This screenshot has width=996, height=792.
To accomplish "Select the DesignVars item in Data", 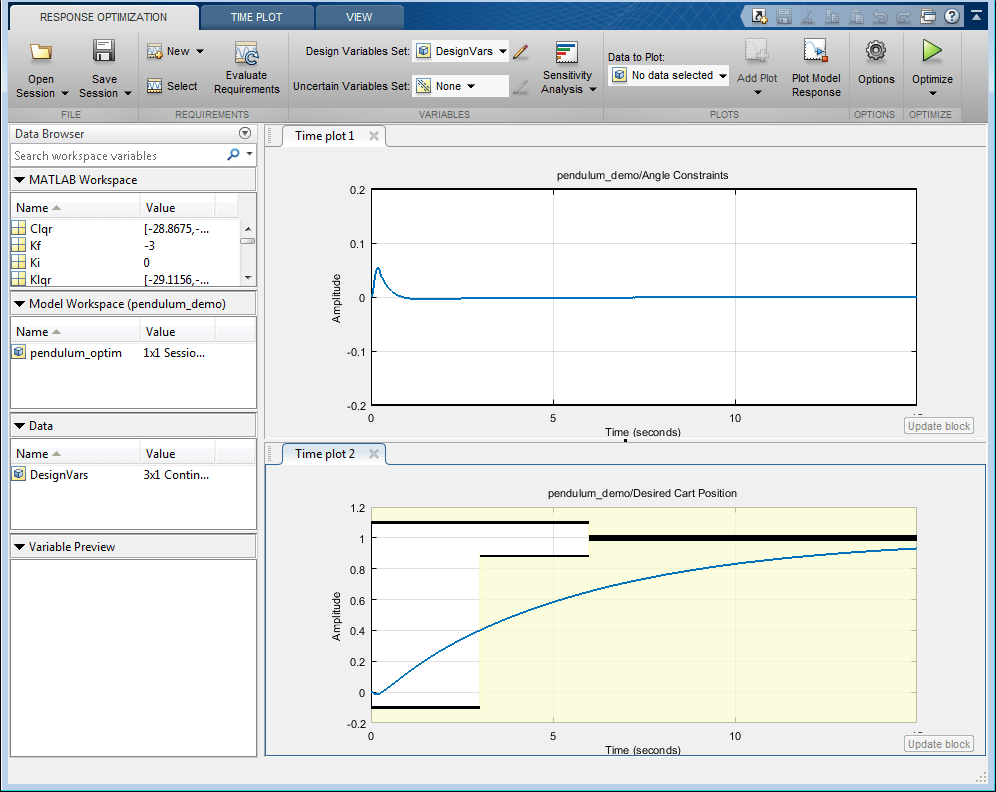I will coord(58,475).
